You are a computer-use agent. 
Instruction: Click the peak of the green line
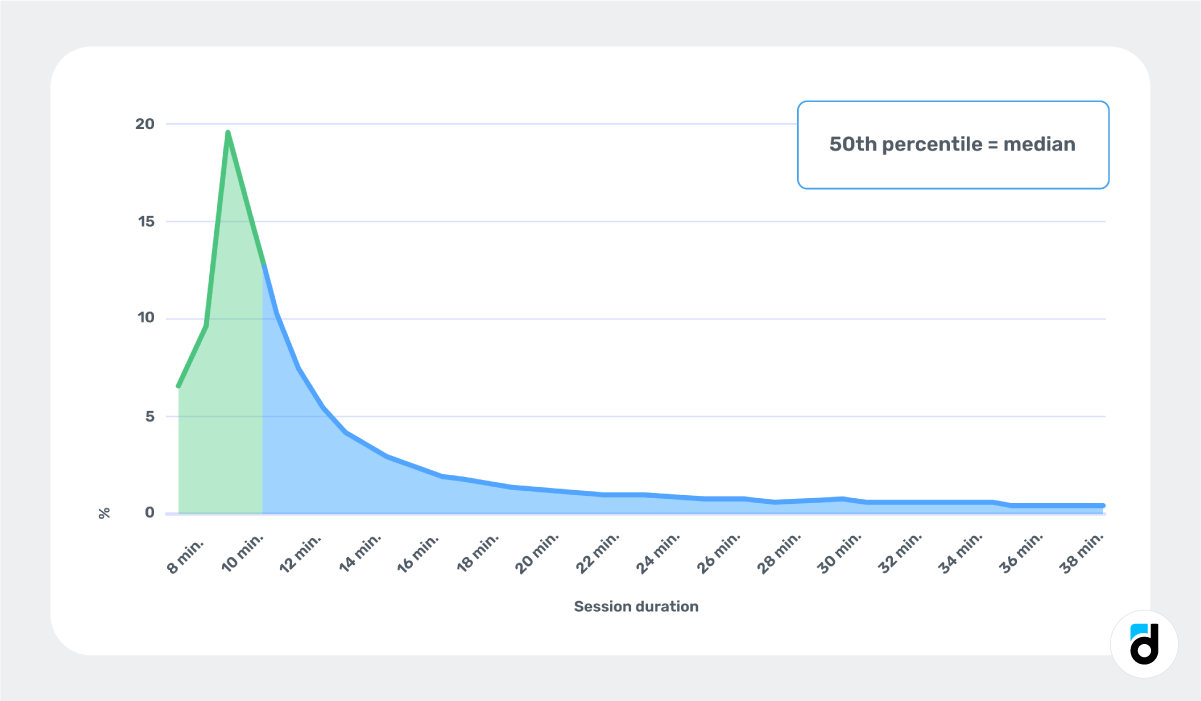click(228, 132)
